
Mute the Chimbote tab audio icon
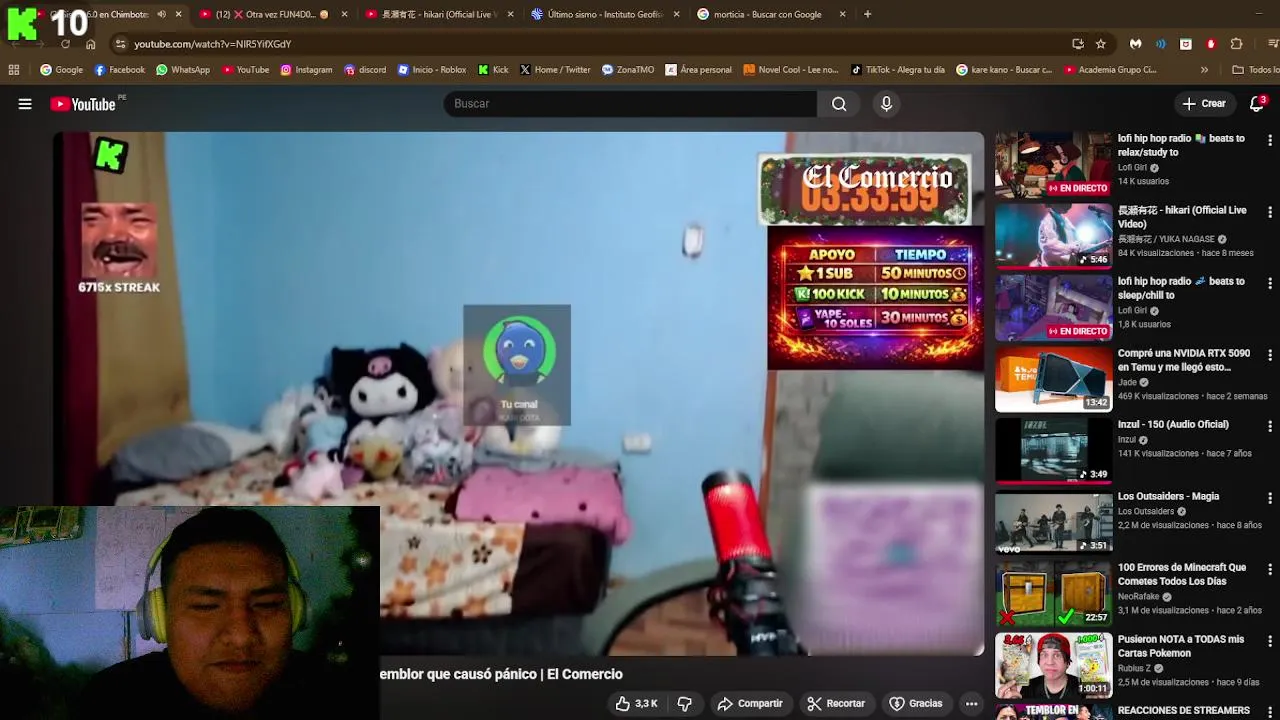click(x=161, y=14)
